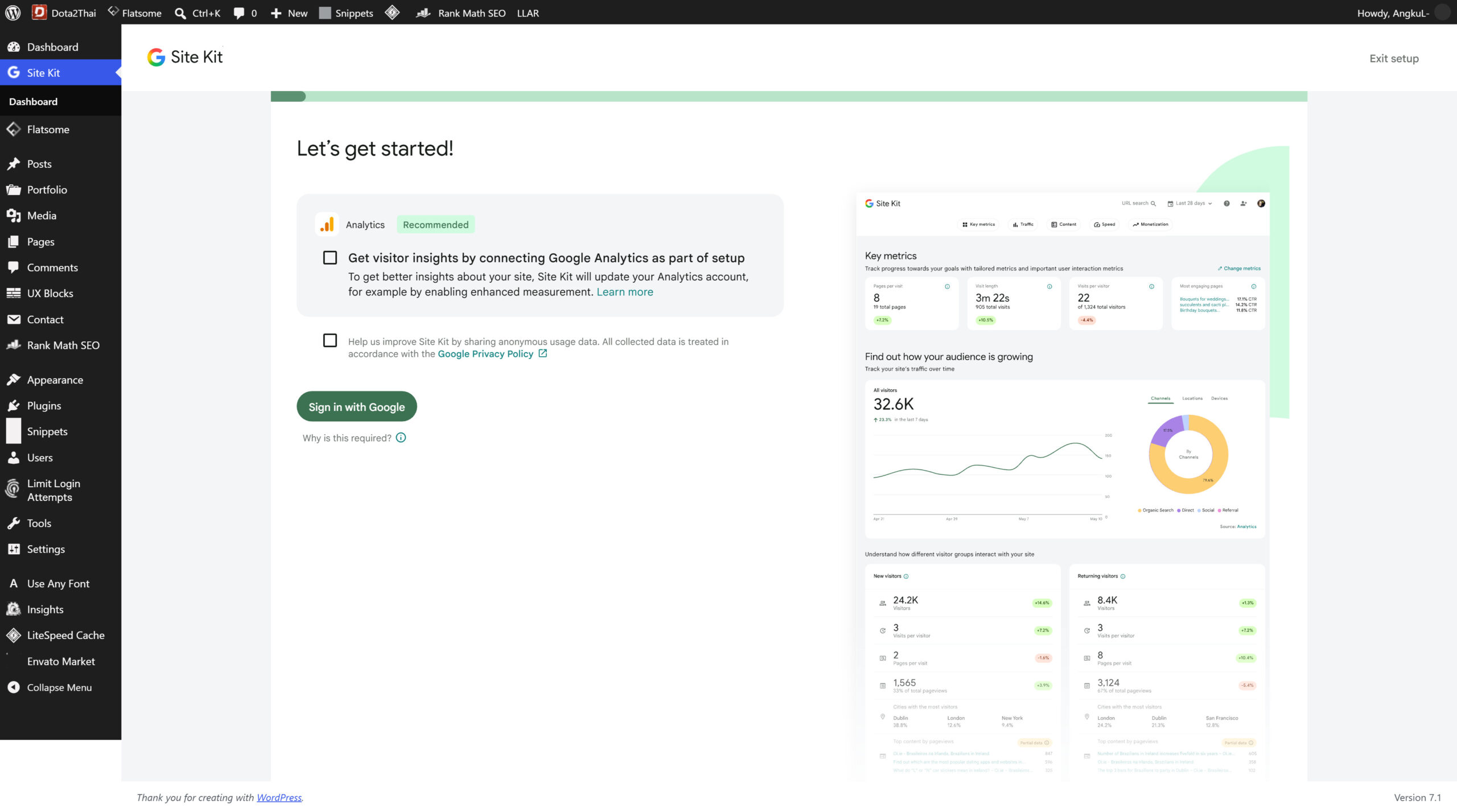Open Envato Market in the sidebar
This screenshot has width=1457, height=812.
61,661
